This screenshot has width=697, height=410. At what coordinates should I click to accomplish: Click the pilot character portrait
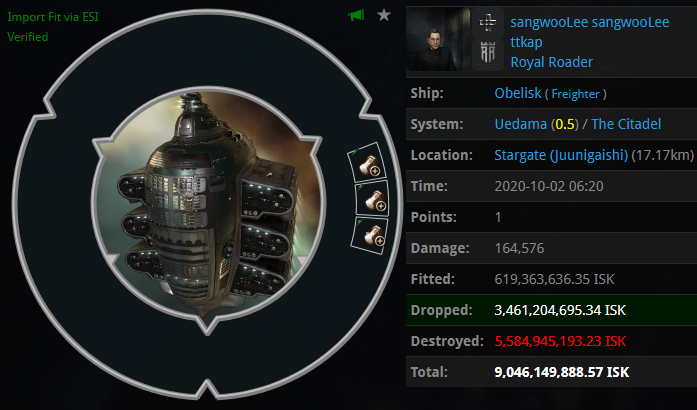tap(438, 39)
